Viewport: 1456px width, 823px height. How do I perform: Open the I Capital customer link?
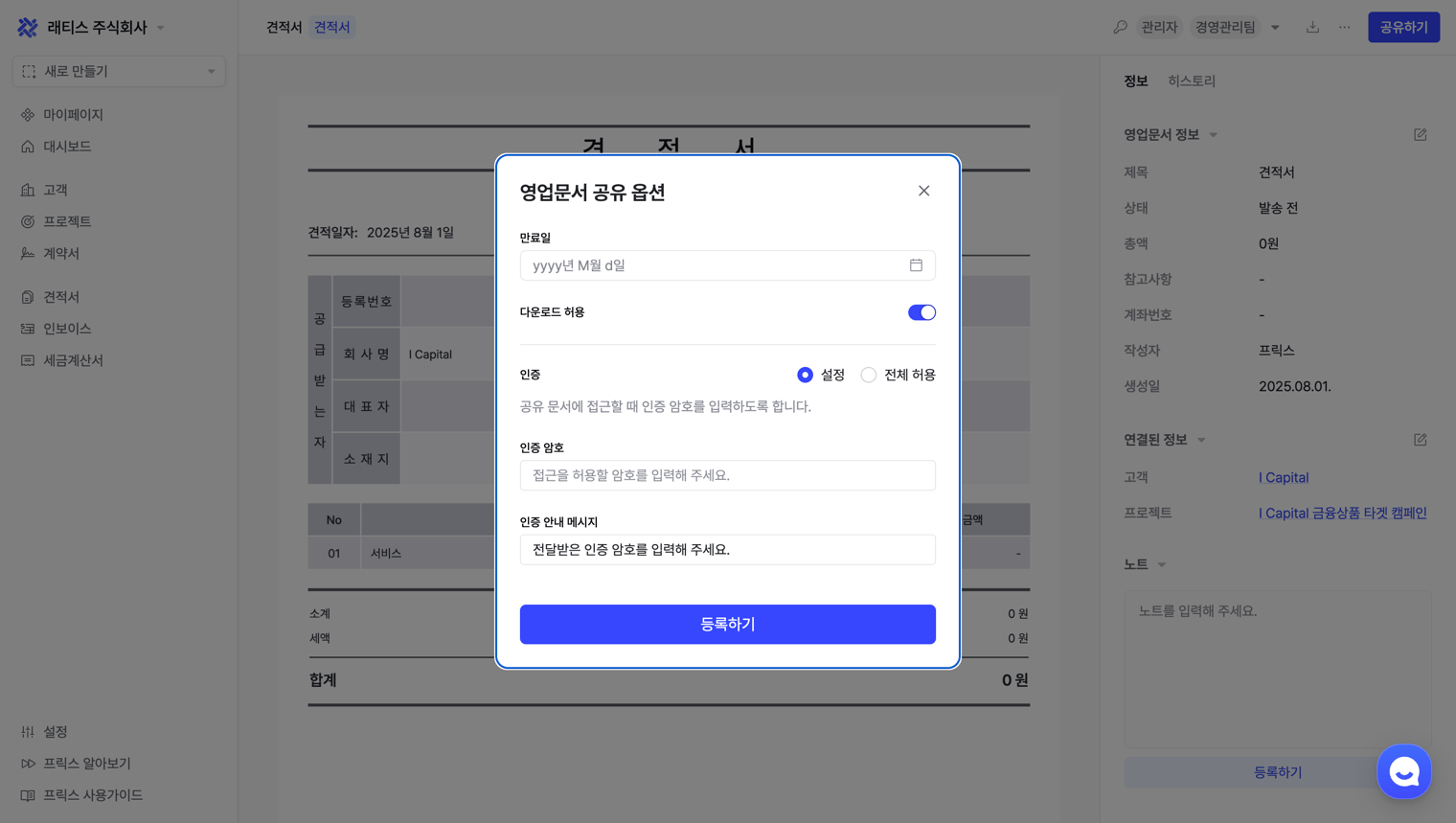point(1284,477)
